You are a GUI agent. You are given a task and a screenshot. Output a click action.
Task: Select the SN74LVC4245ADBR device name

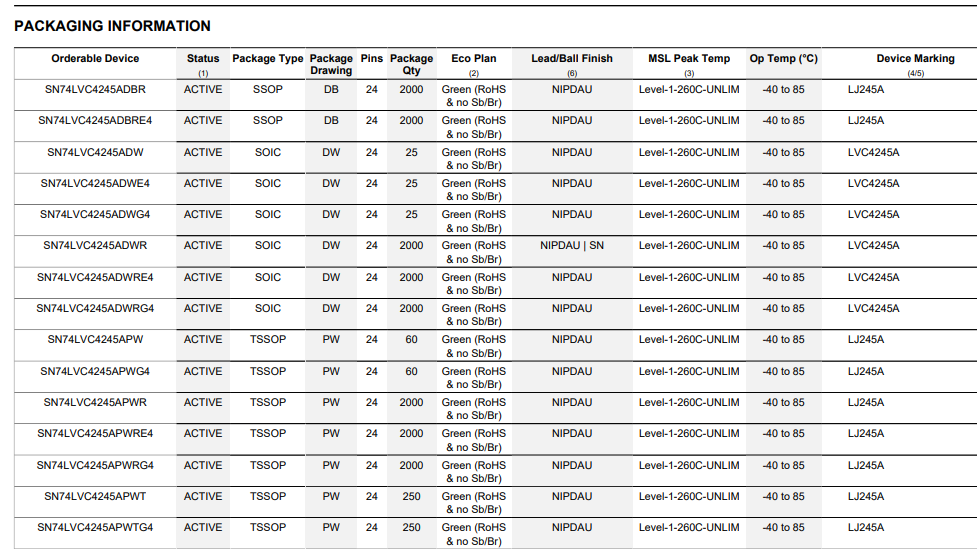tap(95, 90)
